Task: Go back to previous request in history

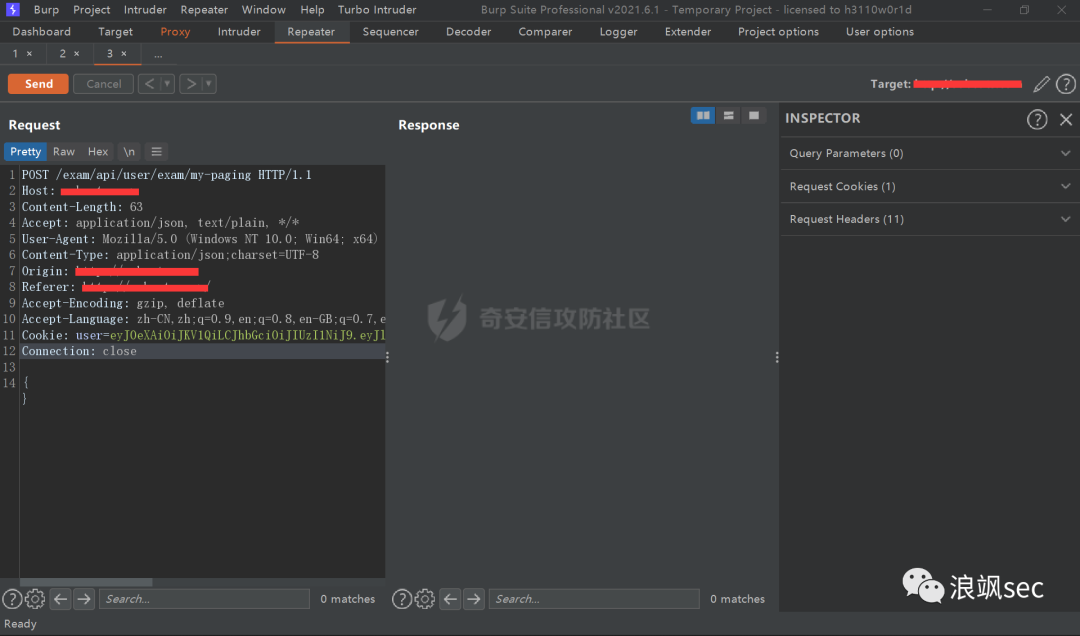Action: 149,84
